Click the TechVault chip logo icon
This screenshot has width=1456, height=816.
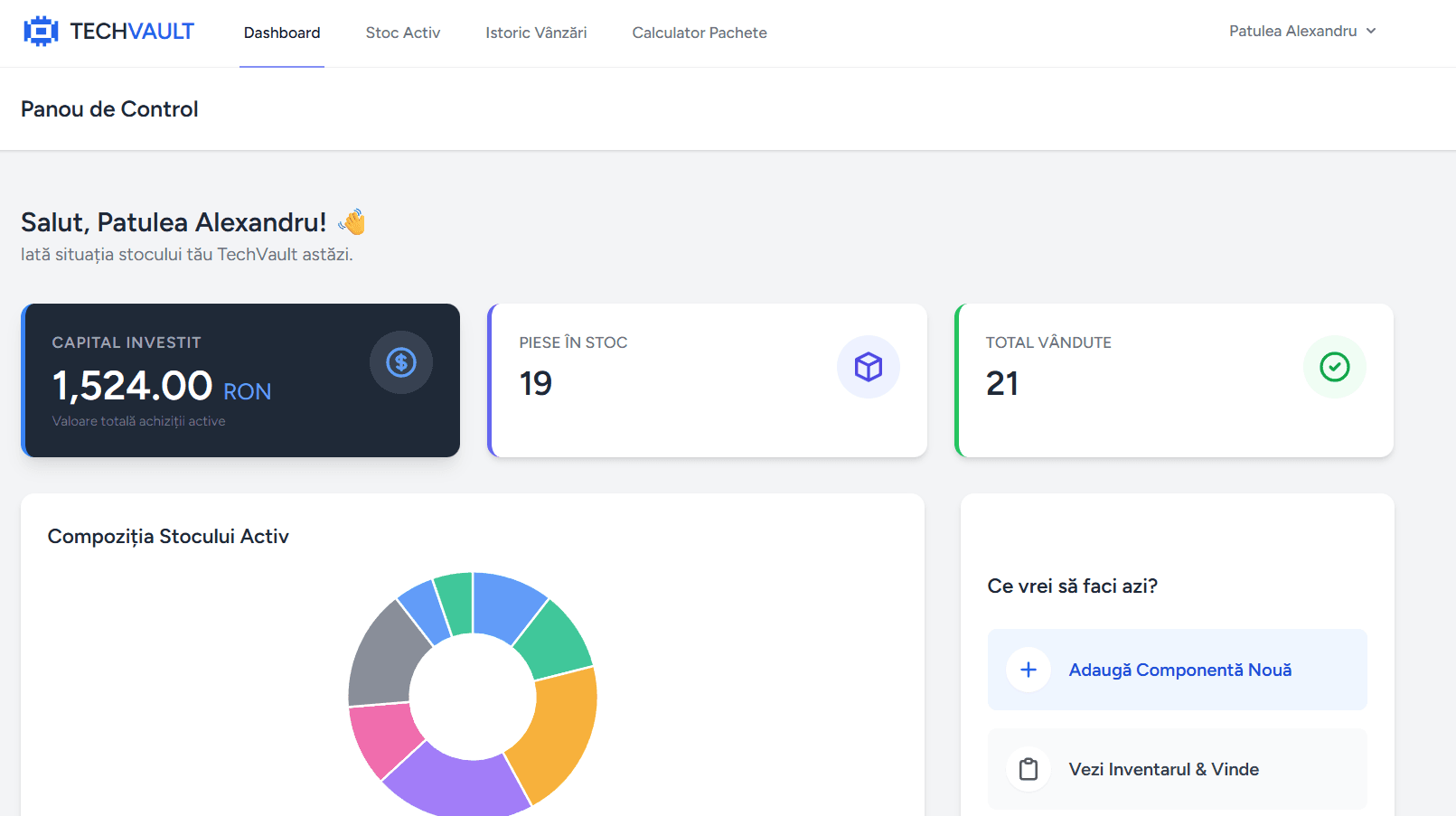[41, 32]
